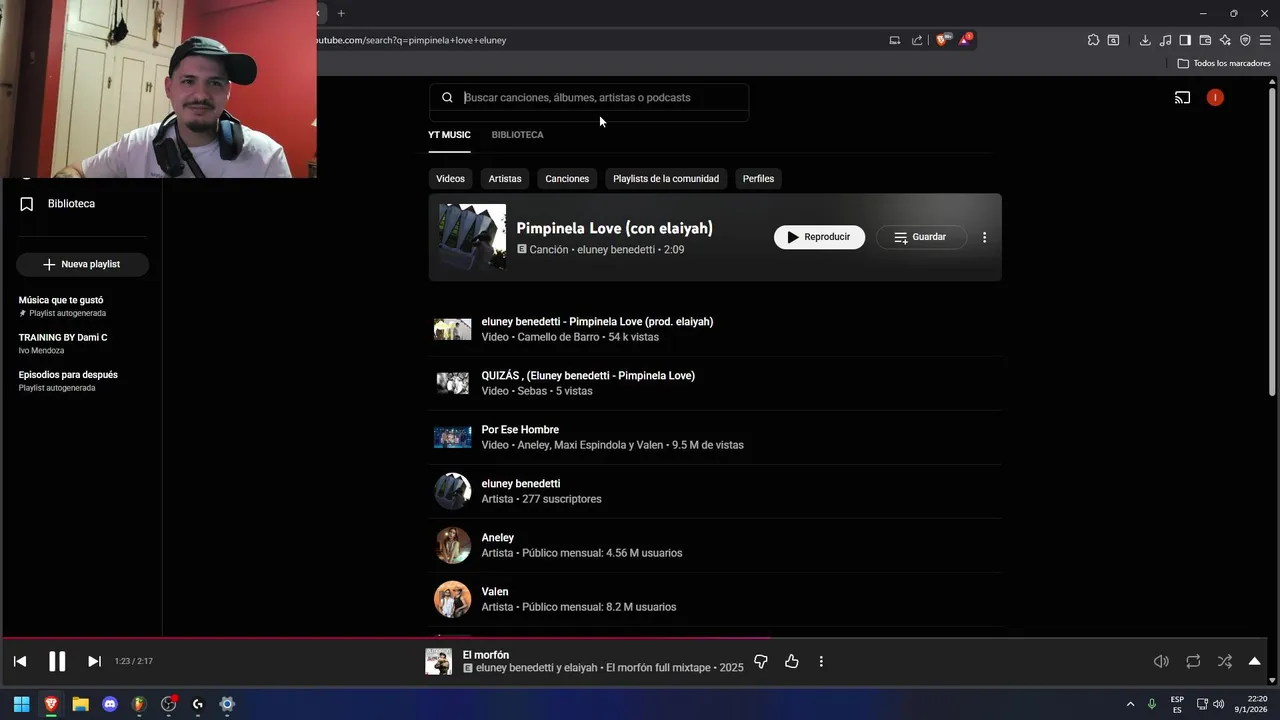The width and height of the screenshot is (1280, 720).
Task: Filter results by Videos chip
Action: tap(450, 179)
